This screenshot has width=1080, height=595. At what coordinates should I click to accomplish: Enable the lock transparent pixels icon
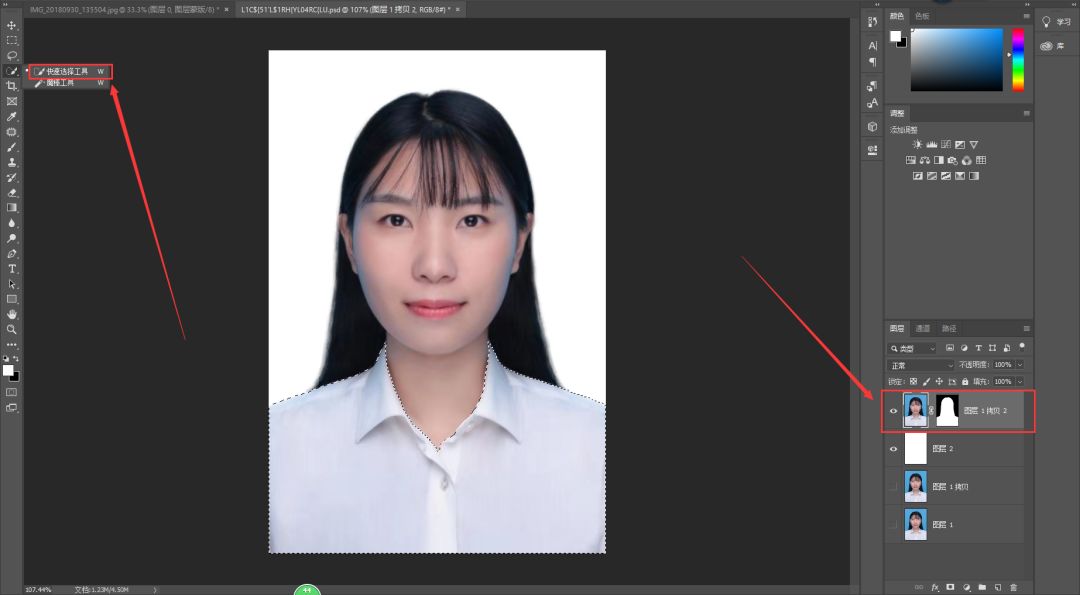click(x=913, y=381)
